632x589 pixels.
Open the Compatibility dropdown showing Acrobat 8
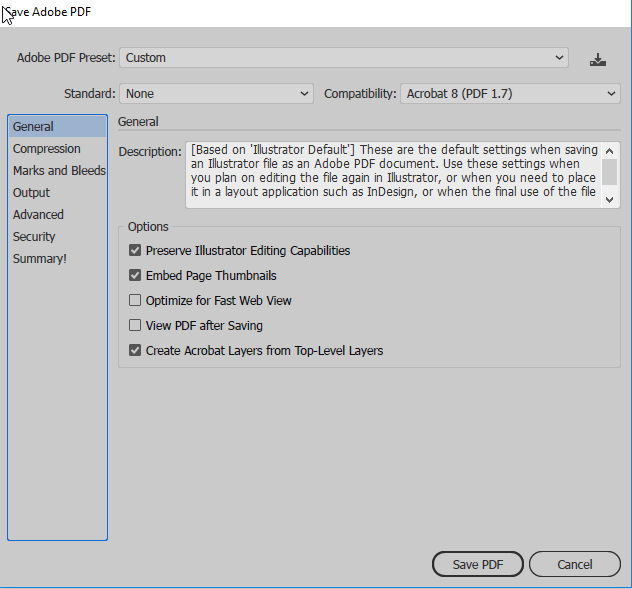510,94
